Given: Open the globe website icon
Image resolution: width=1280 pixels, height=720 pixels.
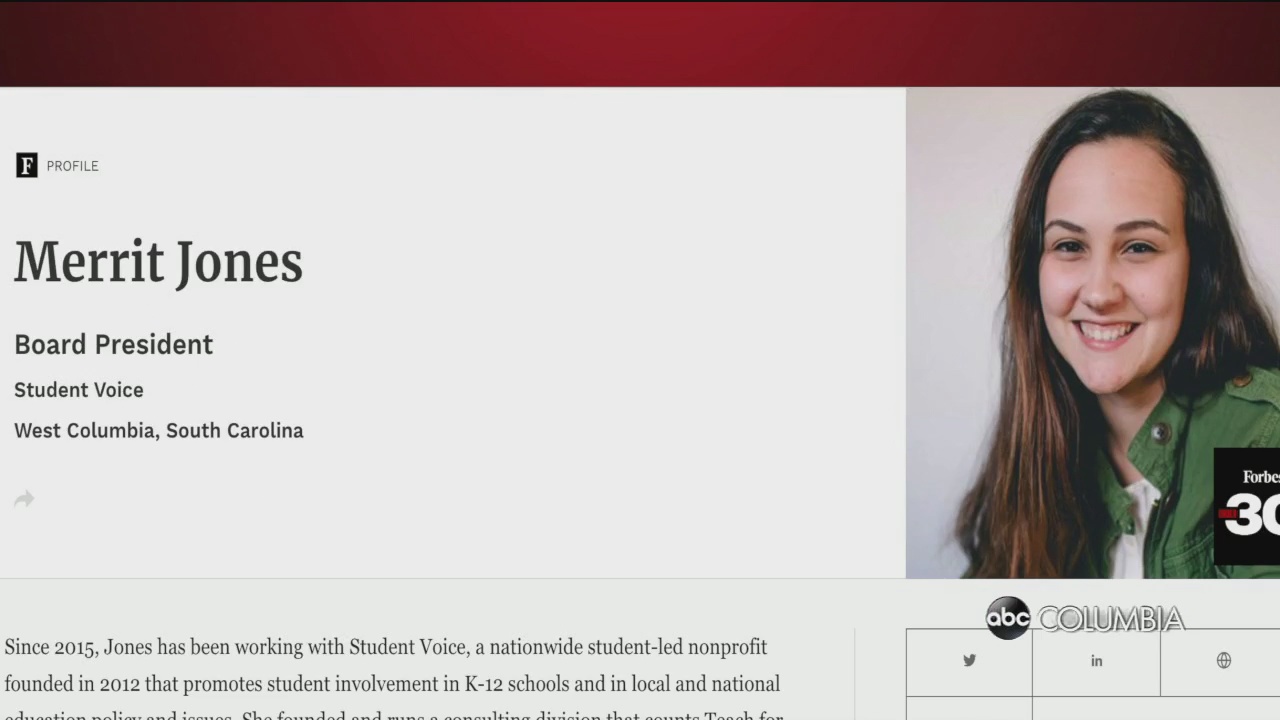Looking at the screenshot, I should 1223,661.
